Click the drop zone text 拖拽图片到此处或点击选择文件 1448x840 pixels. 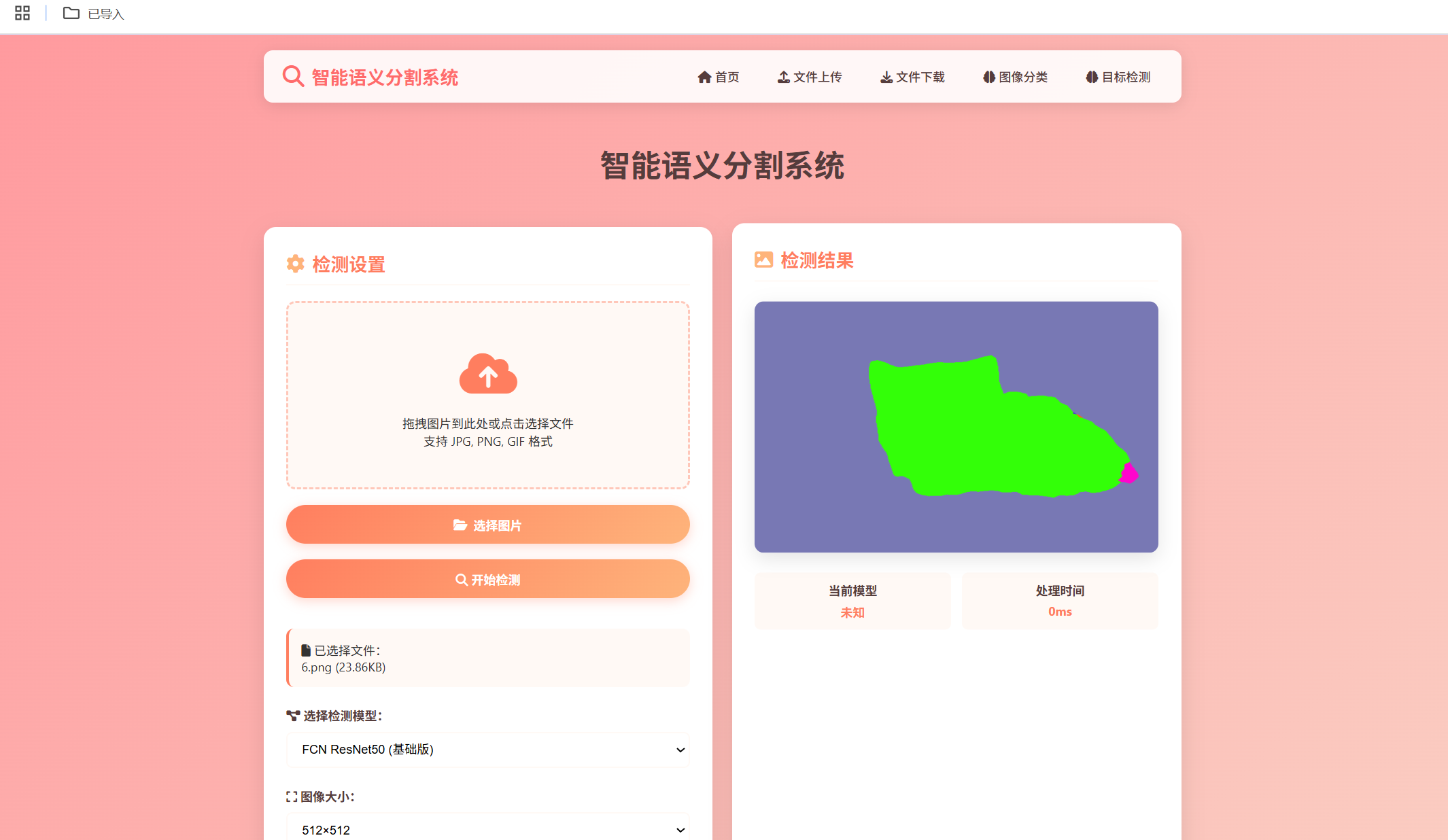pos(488,423)
